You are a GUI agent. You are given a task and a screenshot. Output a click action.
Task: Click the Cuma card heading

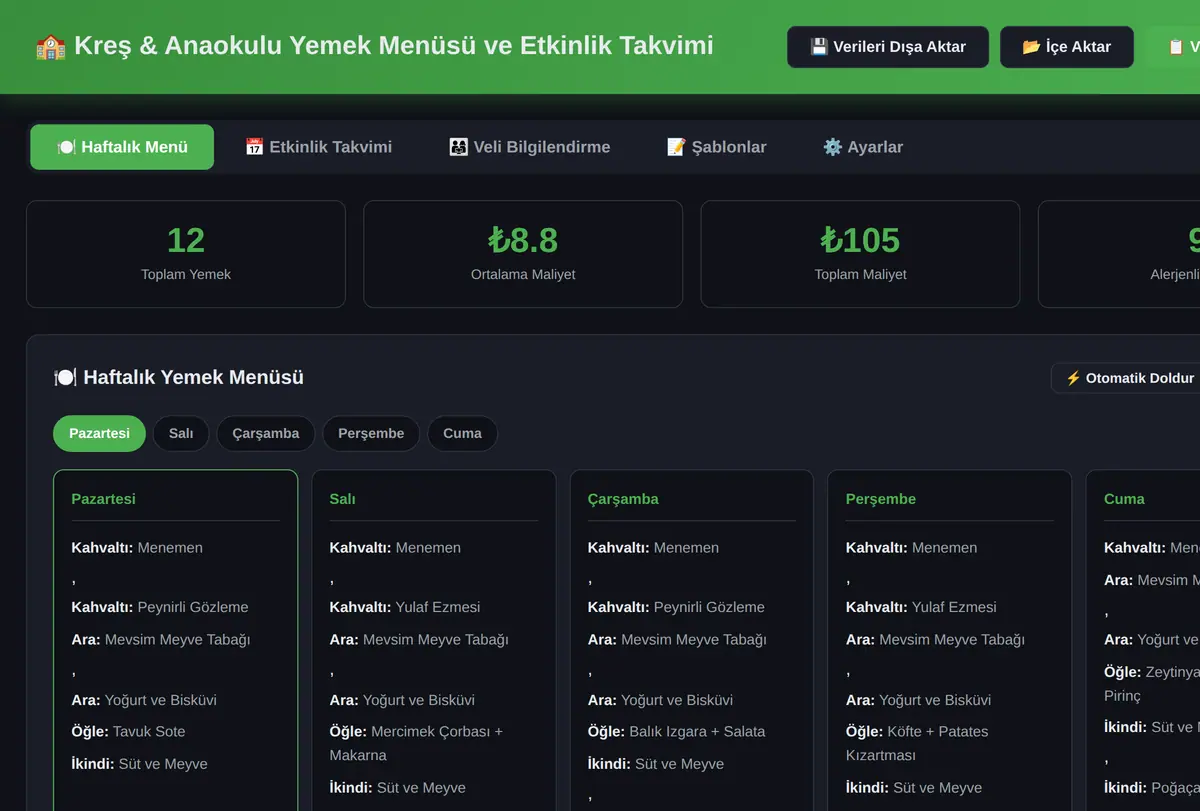[x=1124, y=499]
